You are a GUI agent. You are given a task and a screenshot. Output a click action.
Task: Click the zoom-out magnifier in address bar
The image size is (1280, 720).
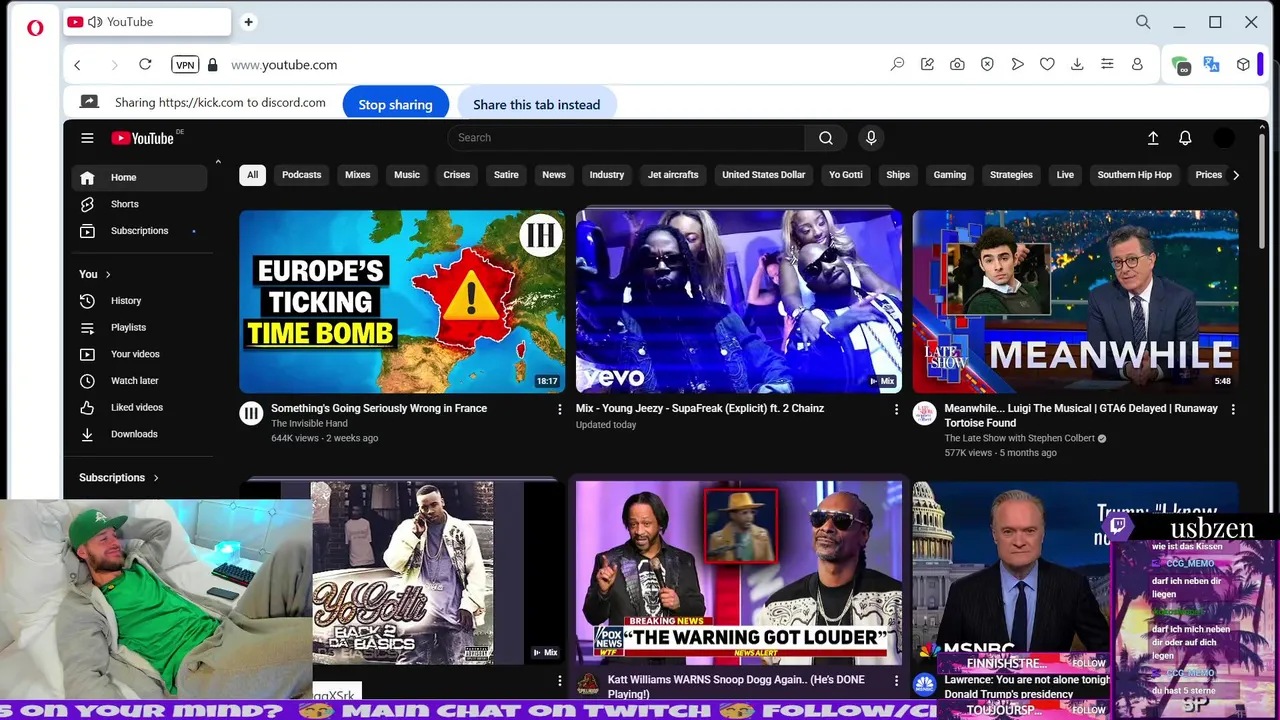897,64
